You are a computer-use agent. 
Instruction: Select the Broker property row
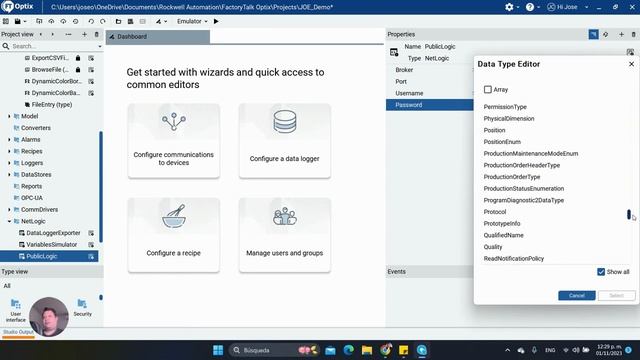pos(429,70)
